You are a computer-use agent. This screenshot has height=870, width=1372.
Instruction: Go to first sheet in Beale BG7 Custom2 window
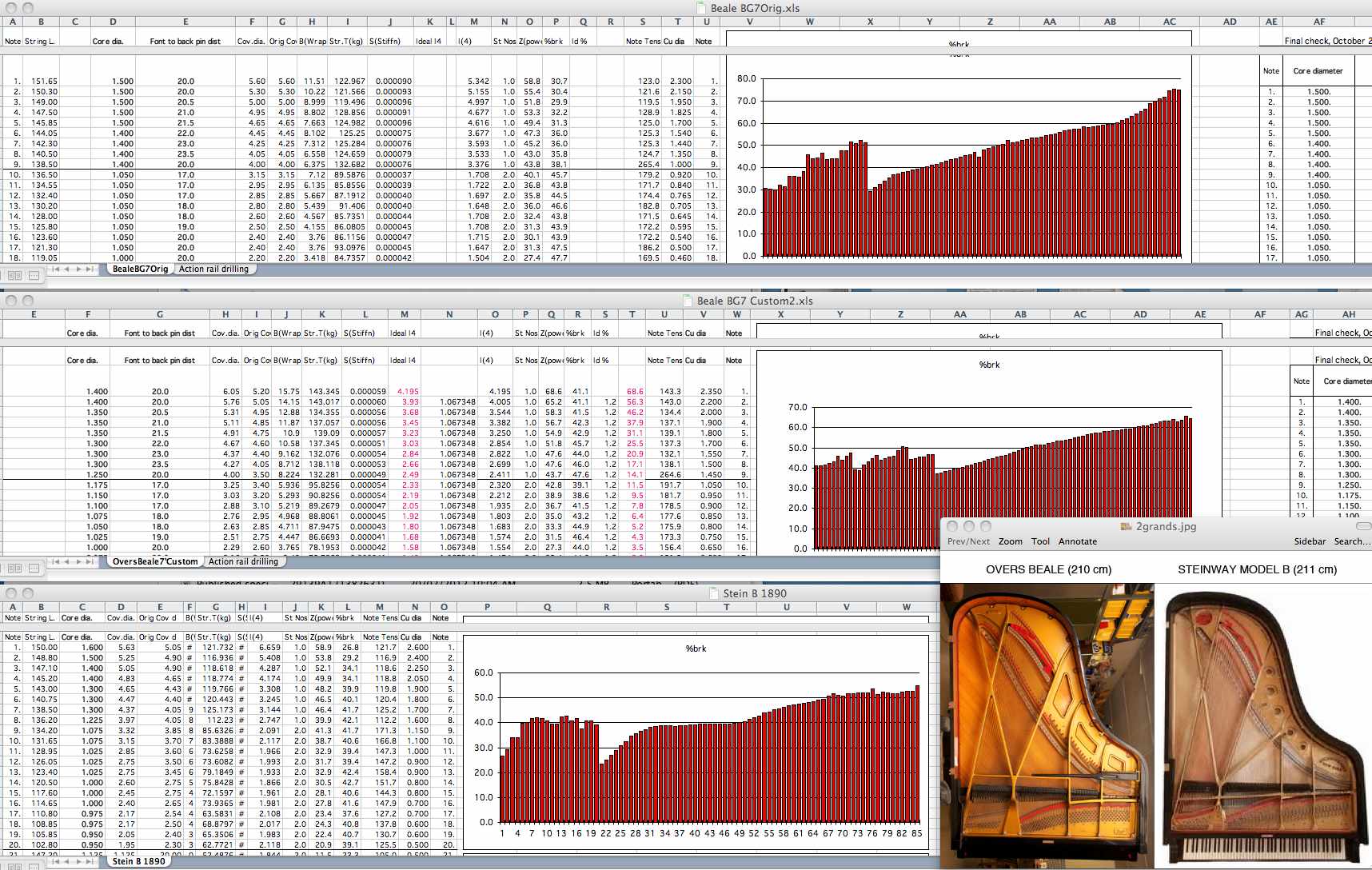pos(58,562)
